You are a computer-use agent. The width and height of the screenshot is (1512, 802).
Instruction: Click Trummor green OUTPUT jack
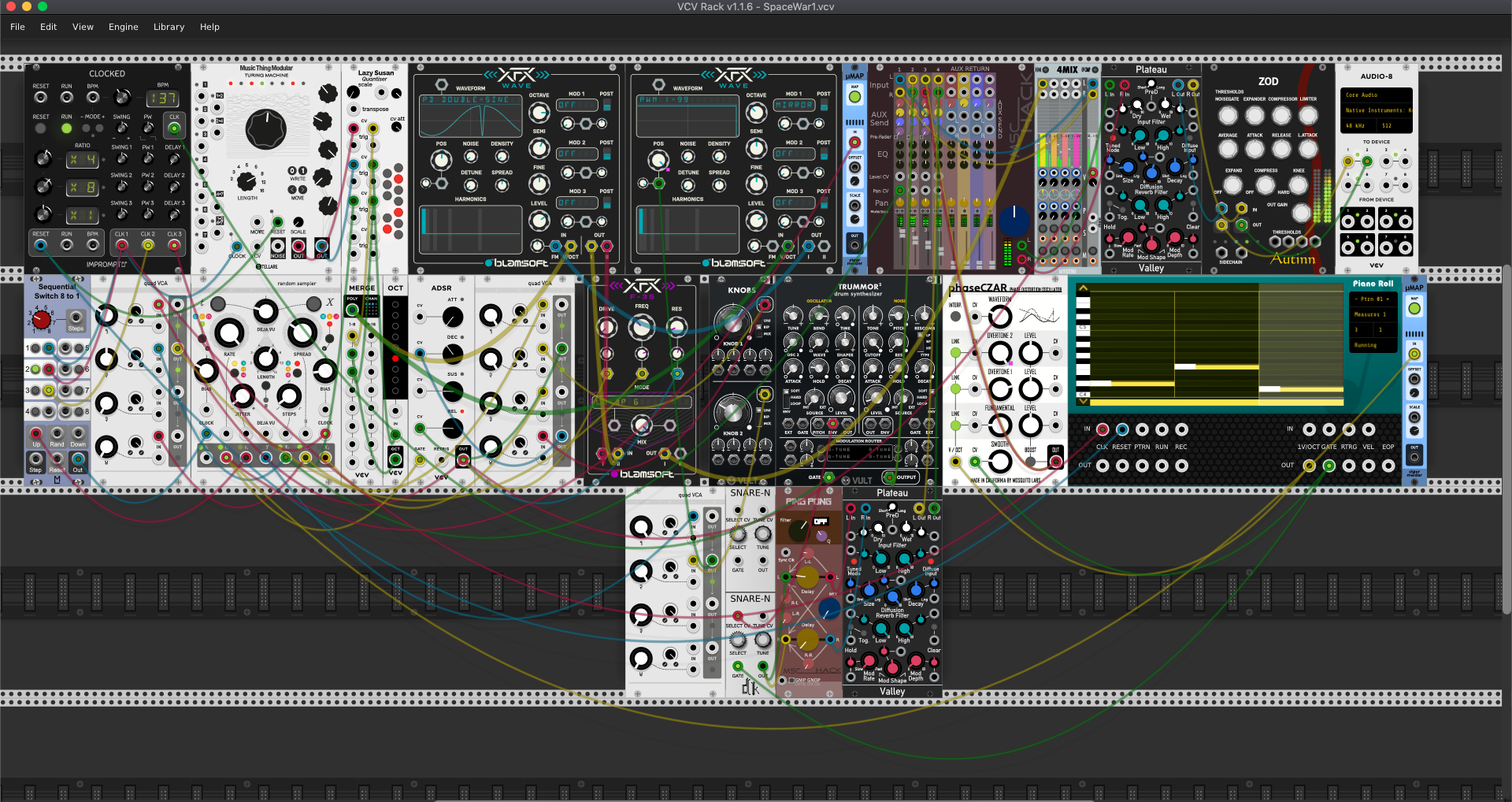pos(890,477)
